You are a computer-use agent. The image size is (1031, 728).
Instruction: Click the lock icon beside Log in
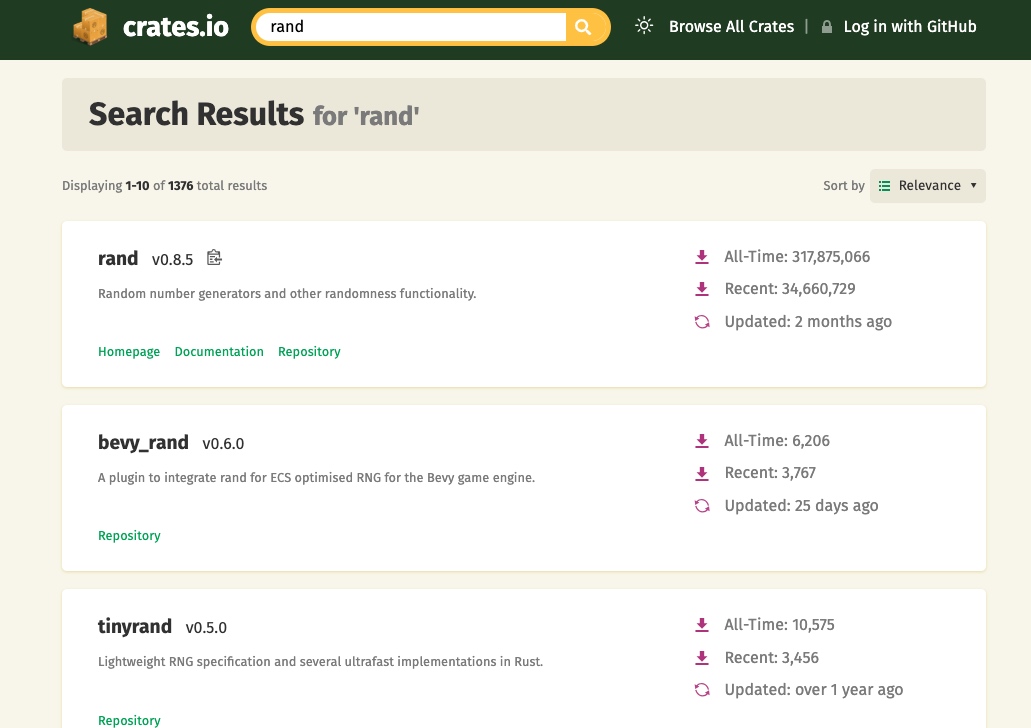click(827, 27)
